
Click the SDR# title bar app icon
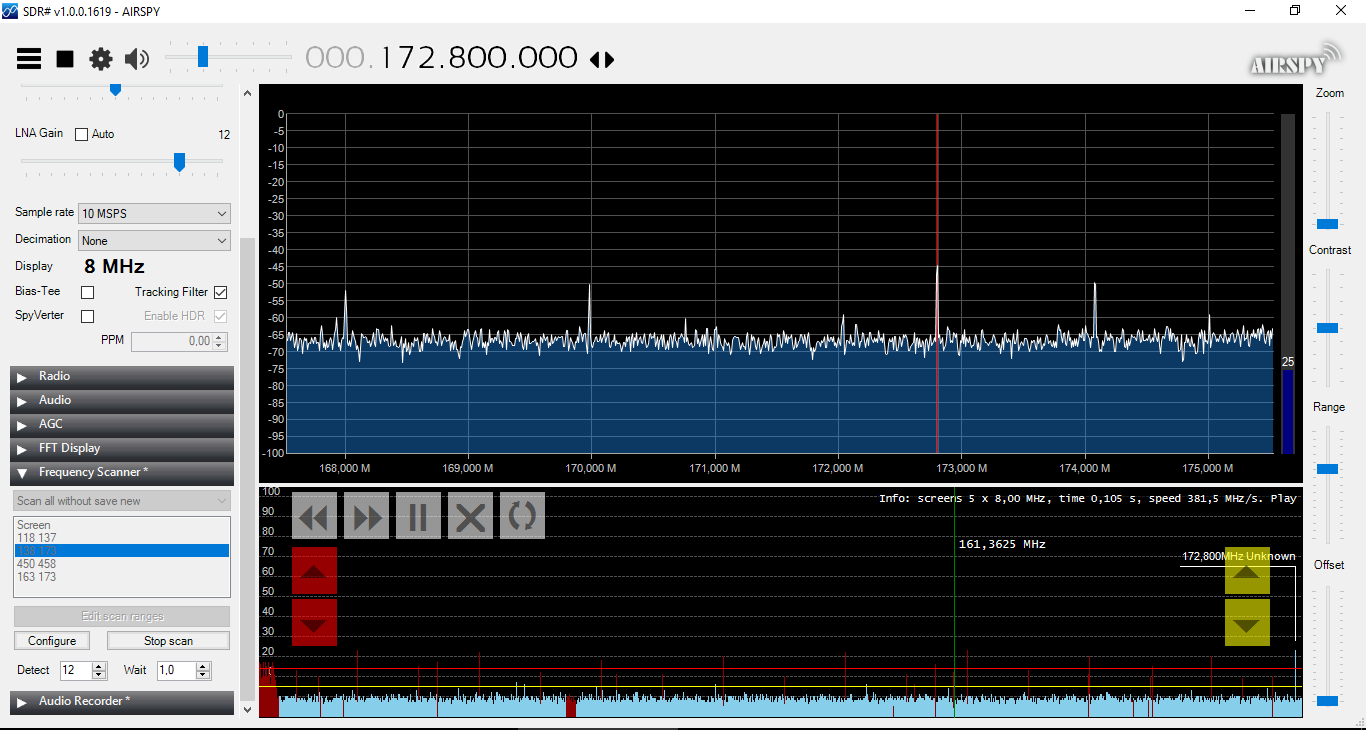tap(10, 10)
